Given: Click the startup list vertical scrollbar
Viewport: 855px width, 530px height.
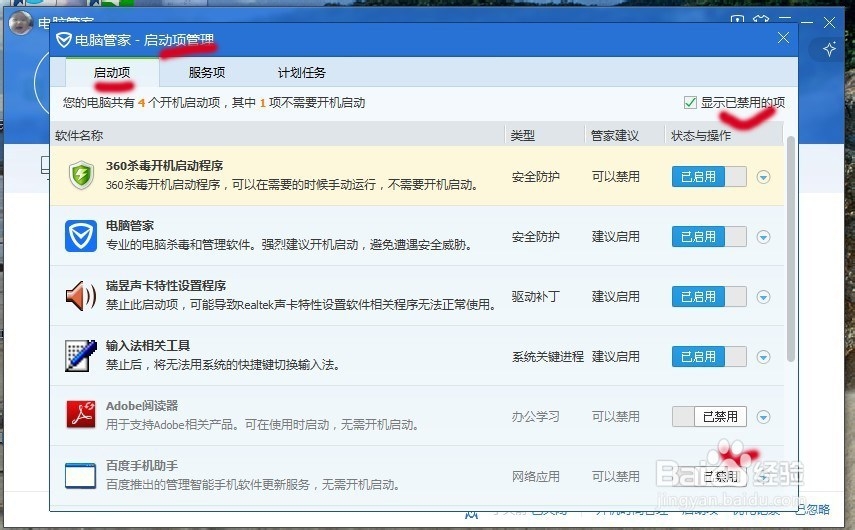Looking at the screenshot, I should 791,248.
